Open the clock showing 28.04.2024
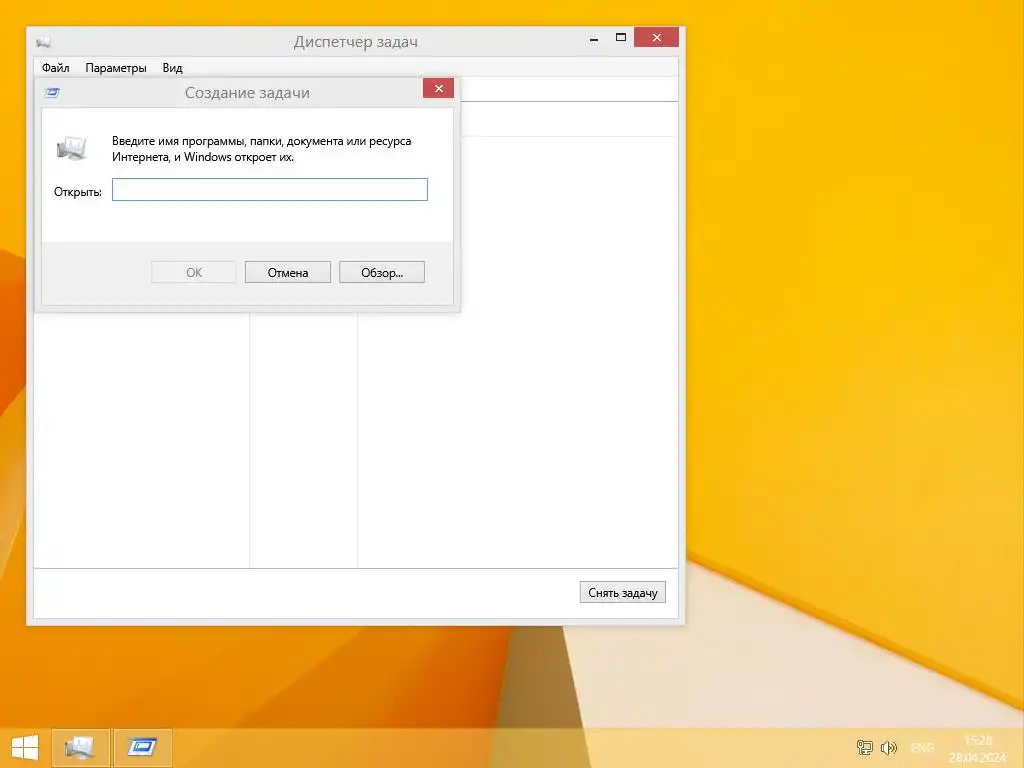The width and height of the screenshot is (1024, 768). 978,748
